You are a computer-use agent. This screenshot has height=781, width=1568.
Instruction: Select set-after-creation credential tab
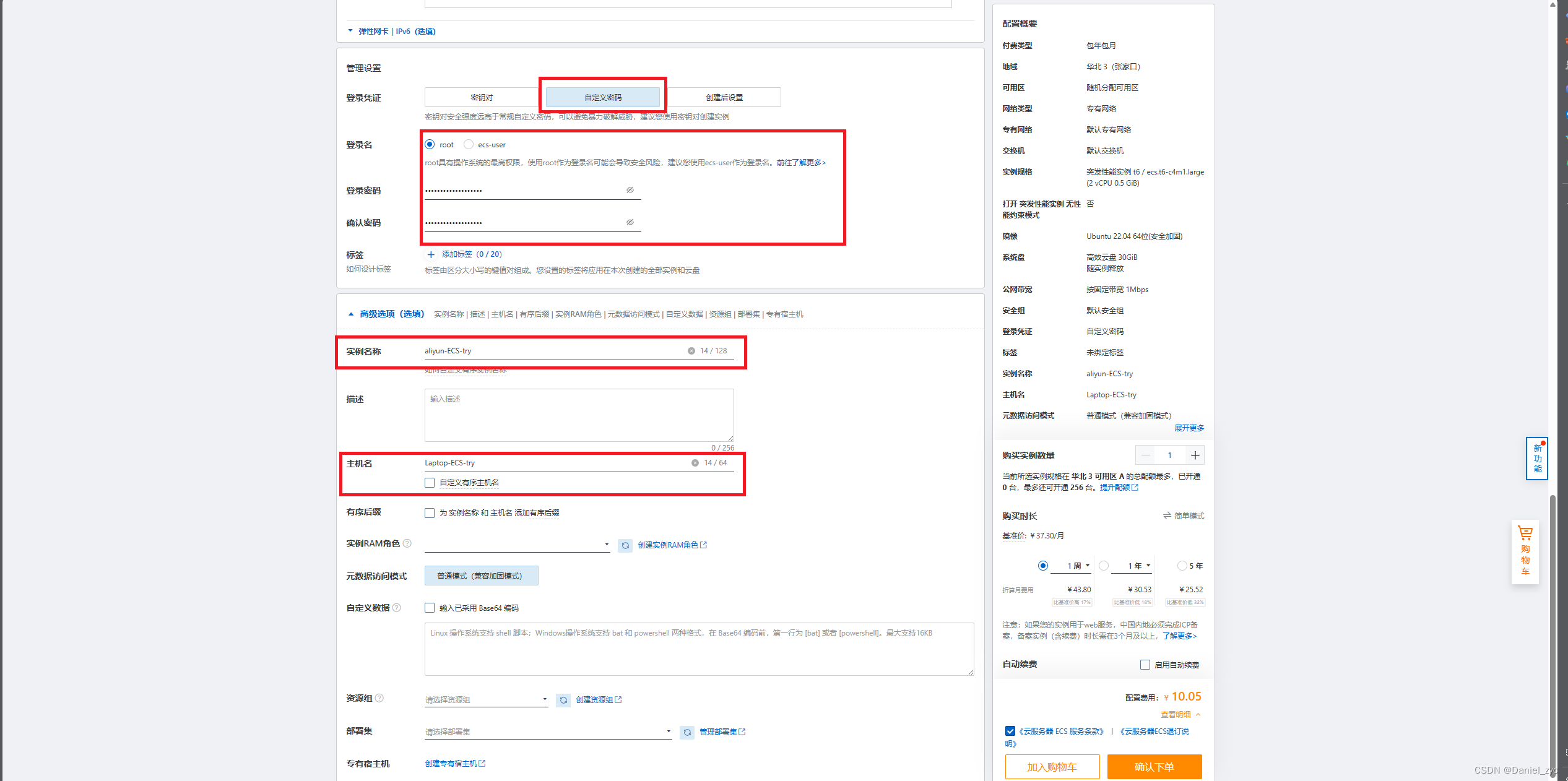724,97
